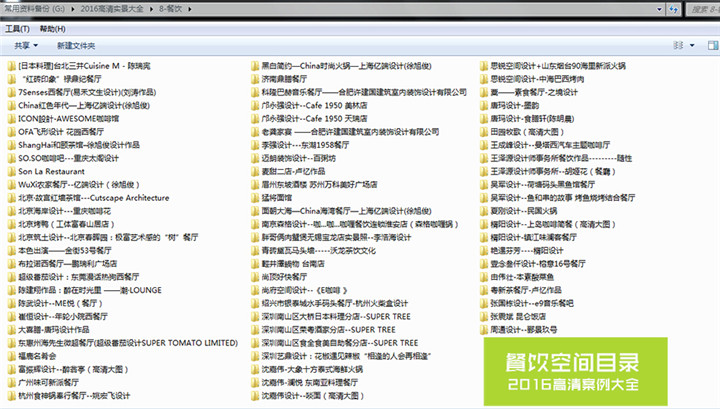This screenshot has height=409, width=720.
Task: Select folder name containing 大象十方泰式海鲜火锅
Action: pyautogui.click(x=312, y=370)
